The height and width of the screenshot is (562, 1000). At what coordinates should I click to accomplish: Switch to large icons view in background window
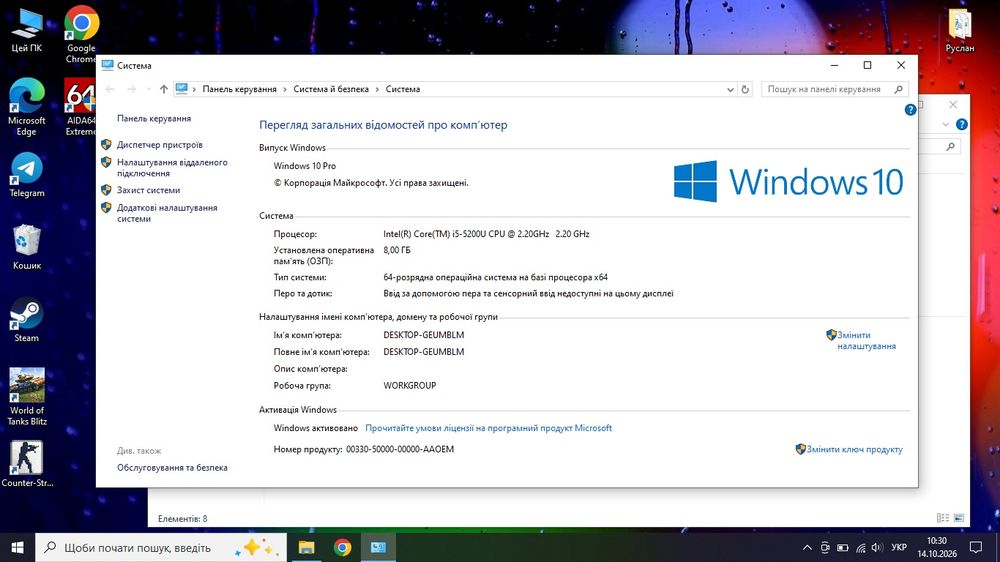[959, 518]
